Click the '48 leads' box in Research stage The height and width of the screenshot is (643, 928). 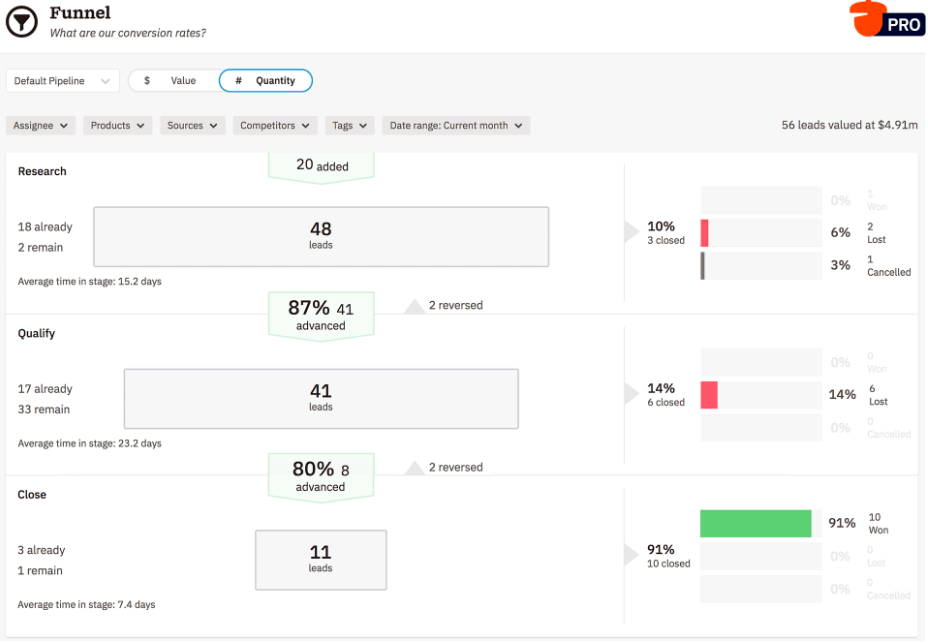[320, 236]
